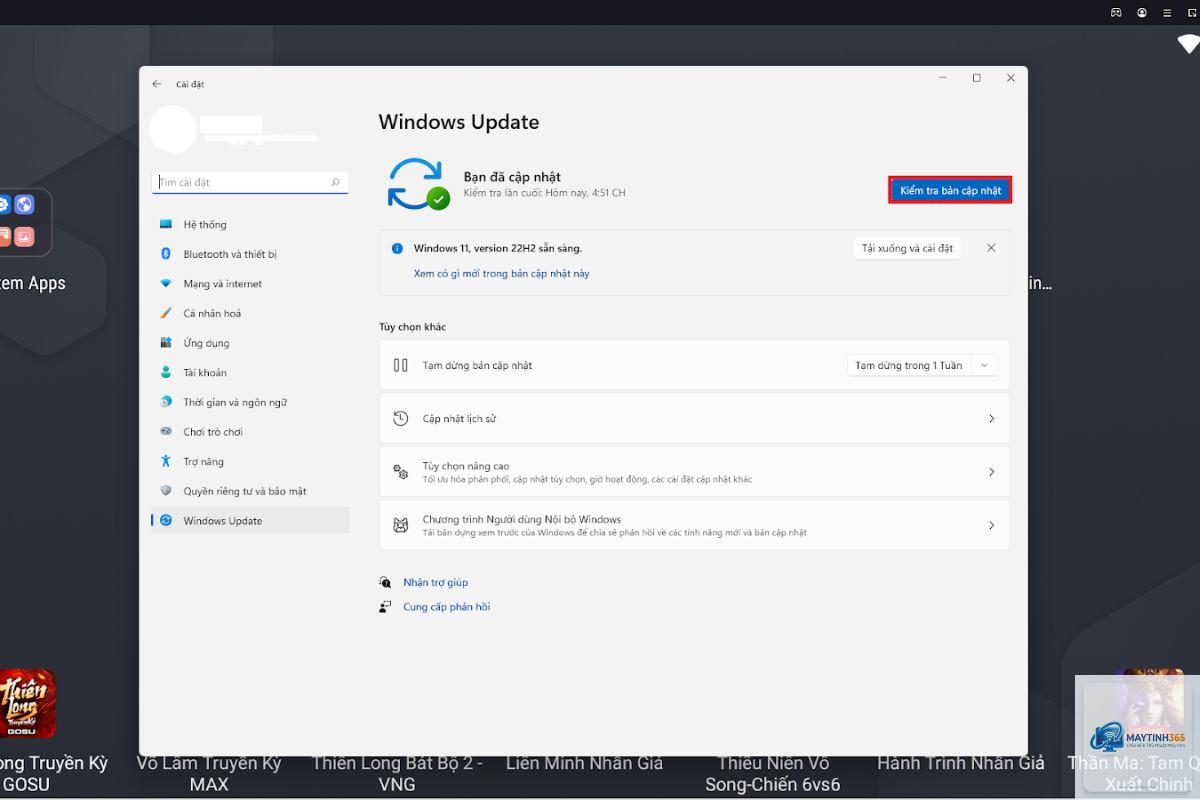Open Bluetooth và thiết bị settings
Screen dimensions: 1200x800
tap(250, 254)
